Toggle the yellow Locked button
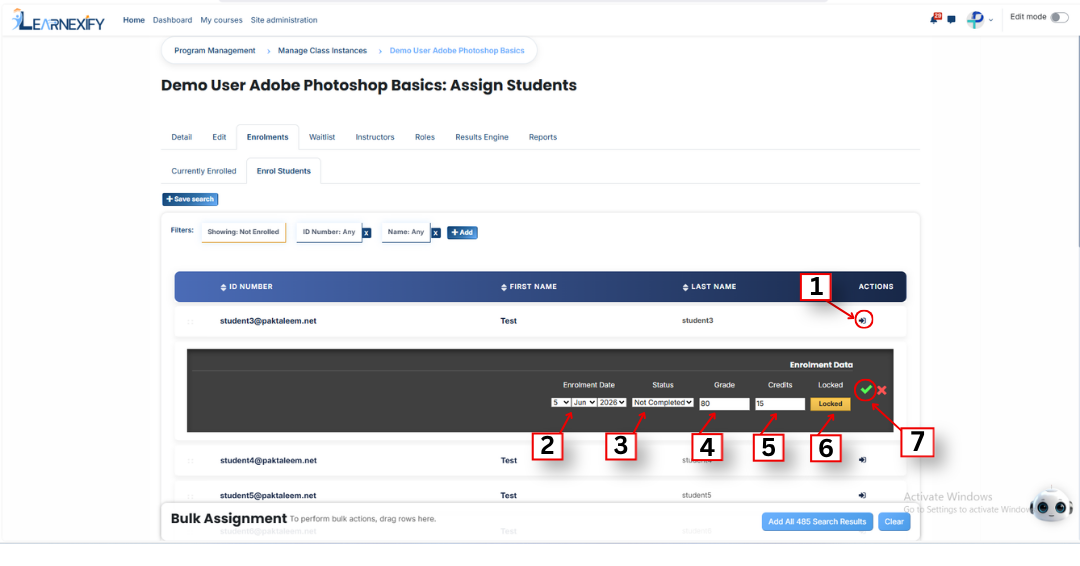Viewport: 1080px width, 566px height. pyautogui.click(x=830, y=404)
